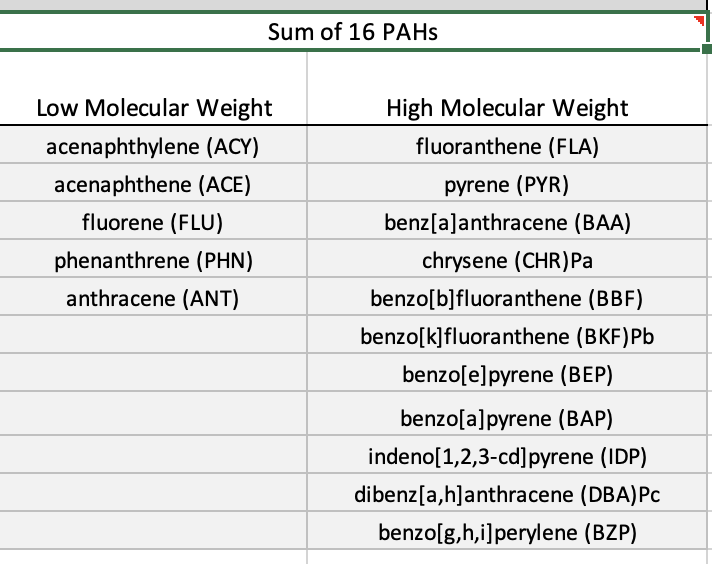Click the benzo[a]pyrene (BAP) cell

pyautogui.click(x=507, y=416)
